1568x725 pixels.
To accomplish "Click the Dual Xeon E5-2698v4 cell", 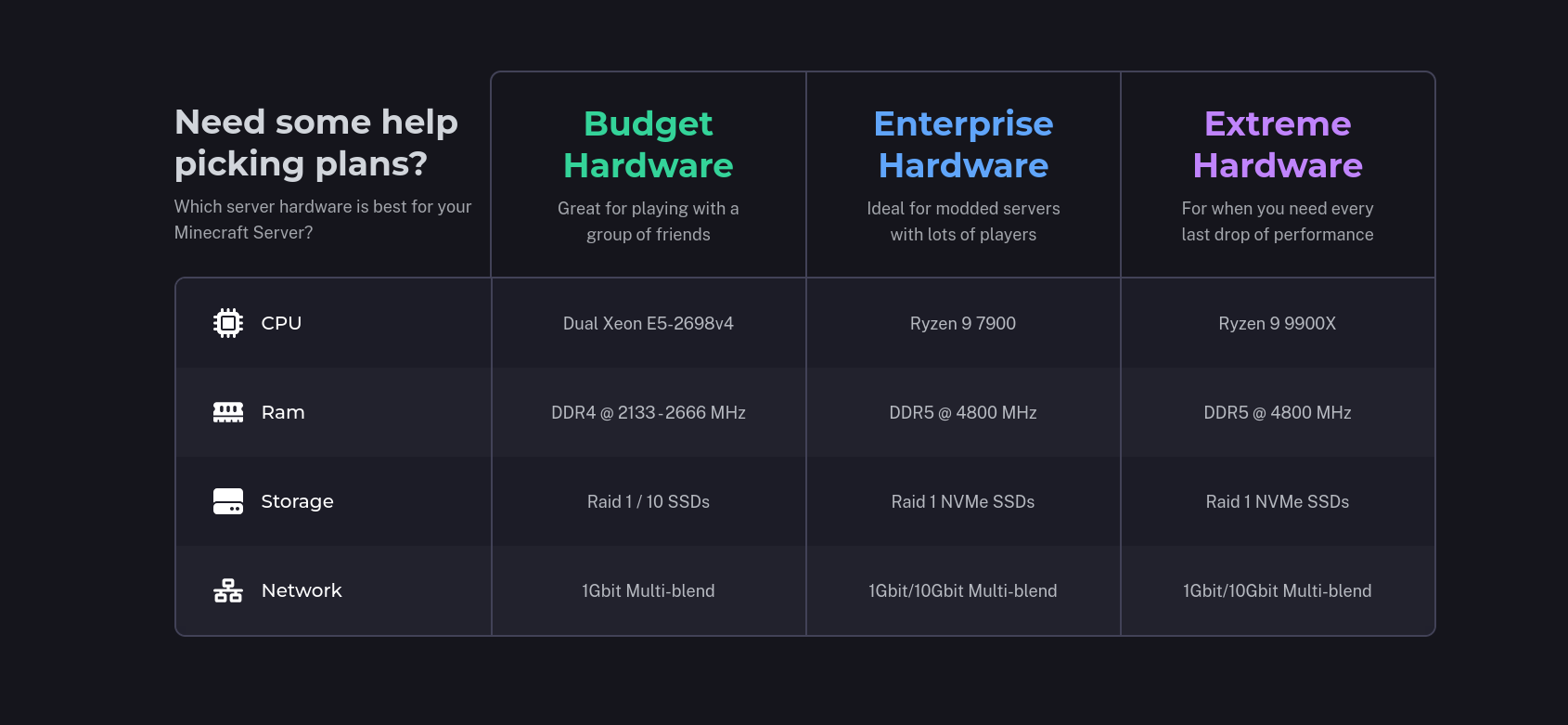I will [x=649, y=323].
